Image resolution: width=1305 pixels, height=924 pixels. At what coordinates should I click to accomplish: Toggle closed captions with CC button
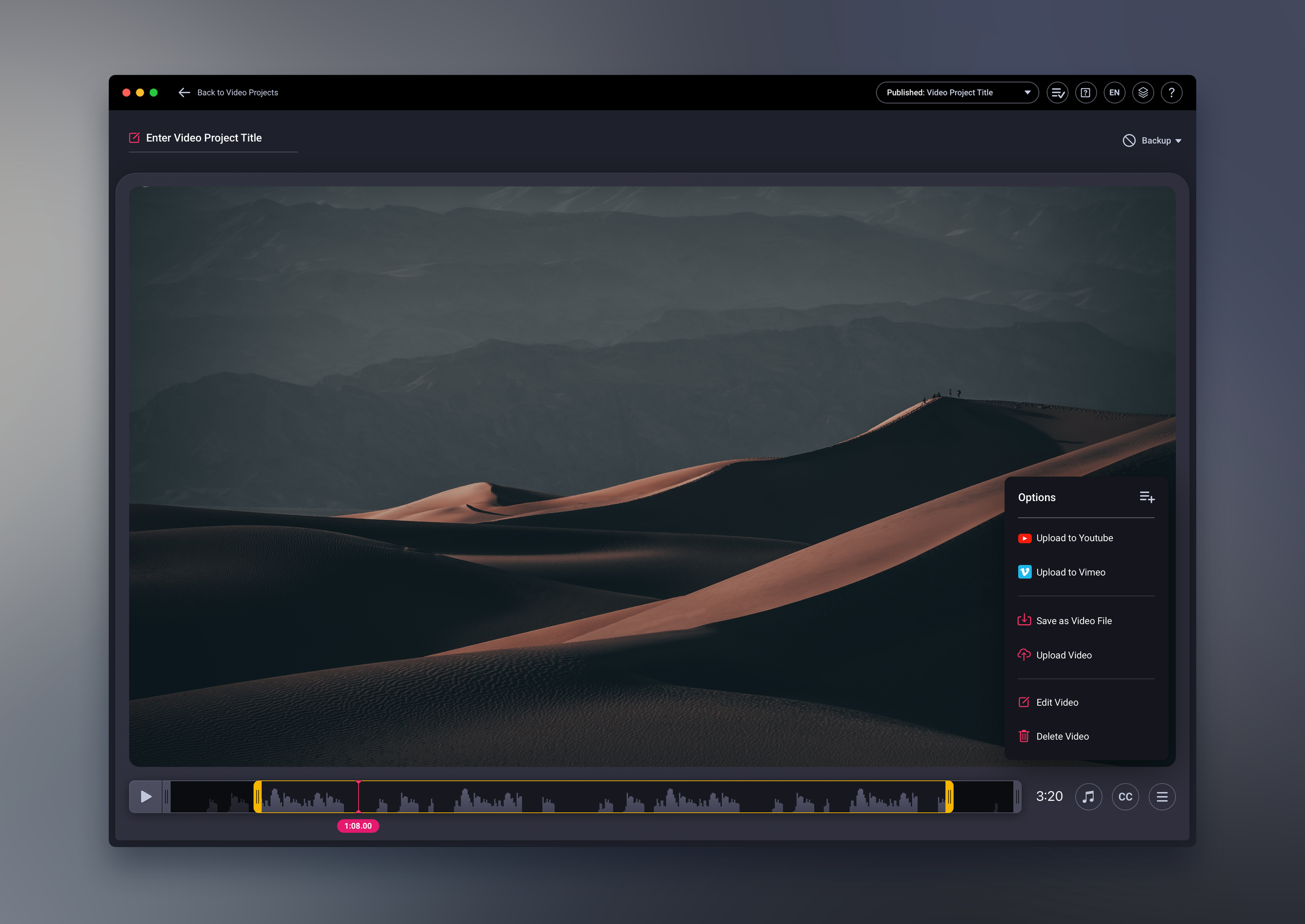pos(1125,797)
